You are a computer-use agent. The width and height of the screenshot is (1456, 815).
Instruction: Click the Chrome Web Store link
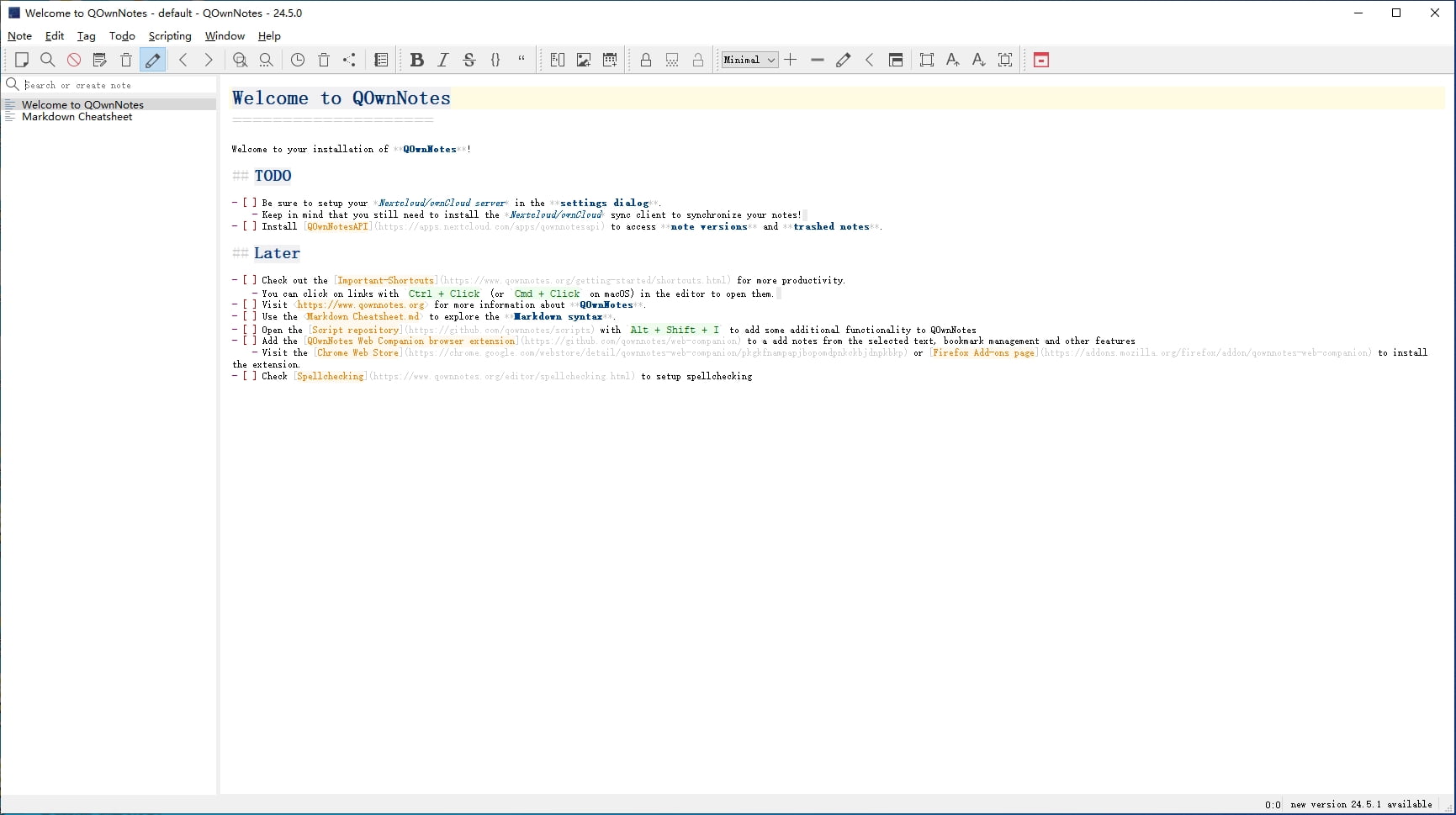click(358, 353)
